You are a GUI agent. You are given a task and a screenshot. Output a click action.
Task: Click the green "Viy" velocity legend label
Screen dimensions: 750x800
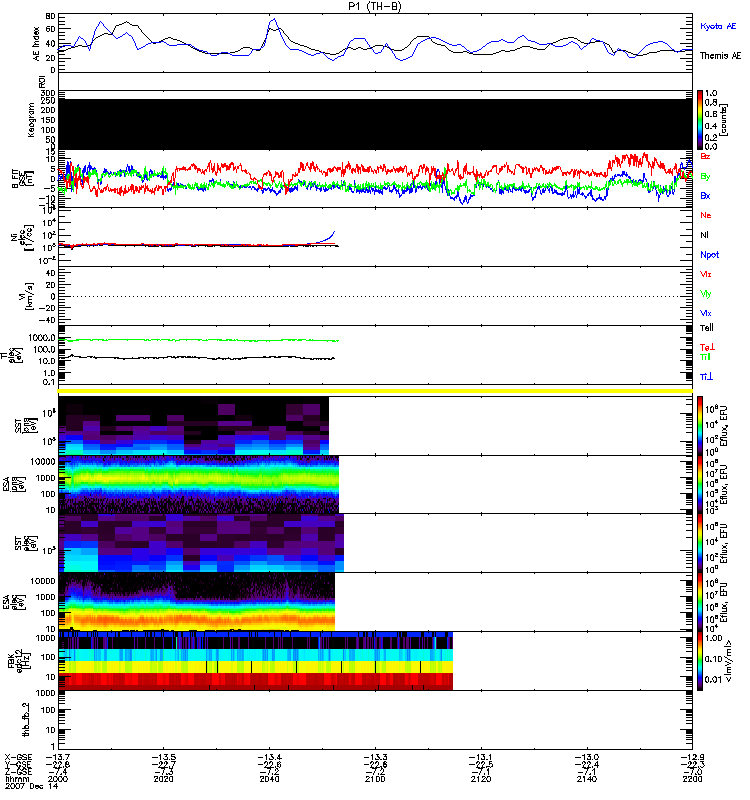[x=705, y=294]
